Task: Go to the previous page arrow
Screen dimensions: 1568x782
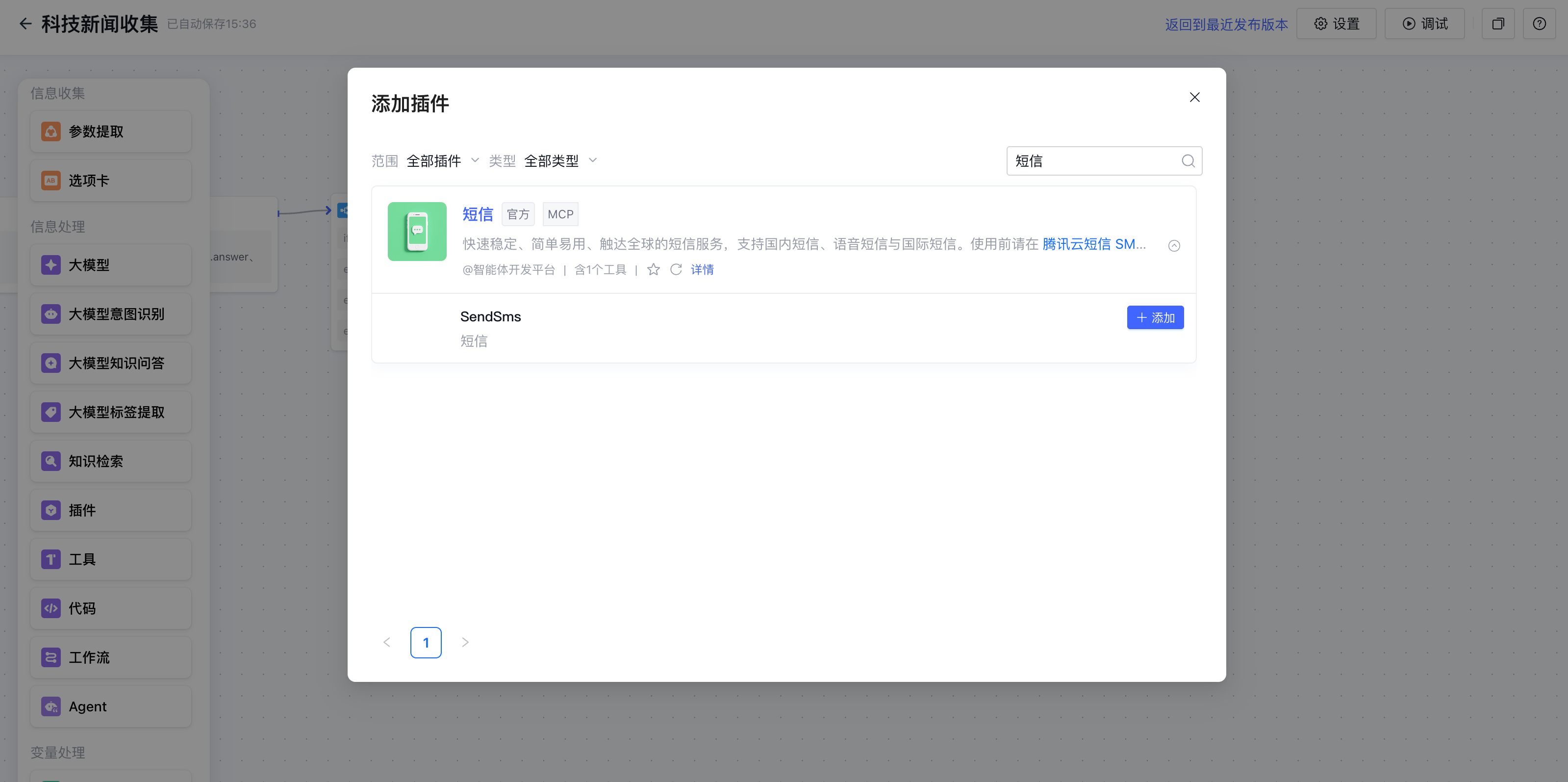Action: [x=386, y=642]
